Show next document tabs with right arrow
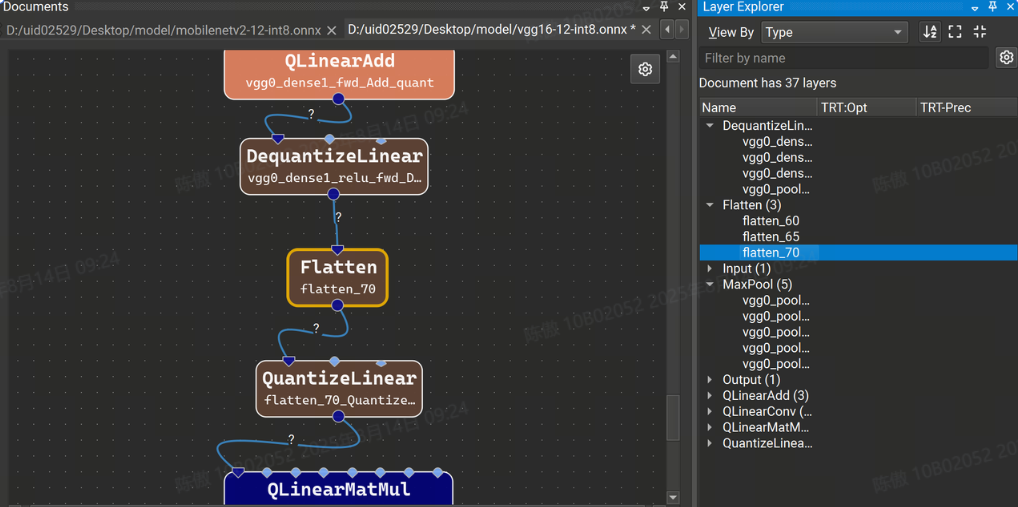The height and width of the screenshot is (507, 1018). 681,30
